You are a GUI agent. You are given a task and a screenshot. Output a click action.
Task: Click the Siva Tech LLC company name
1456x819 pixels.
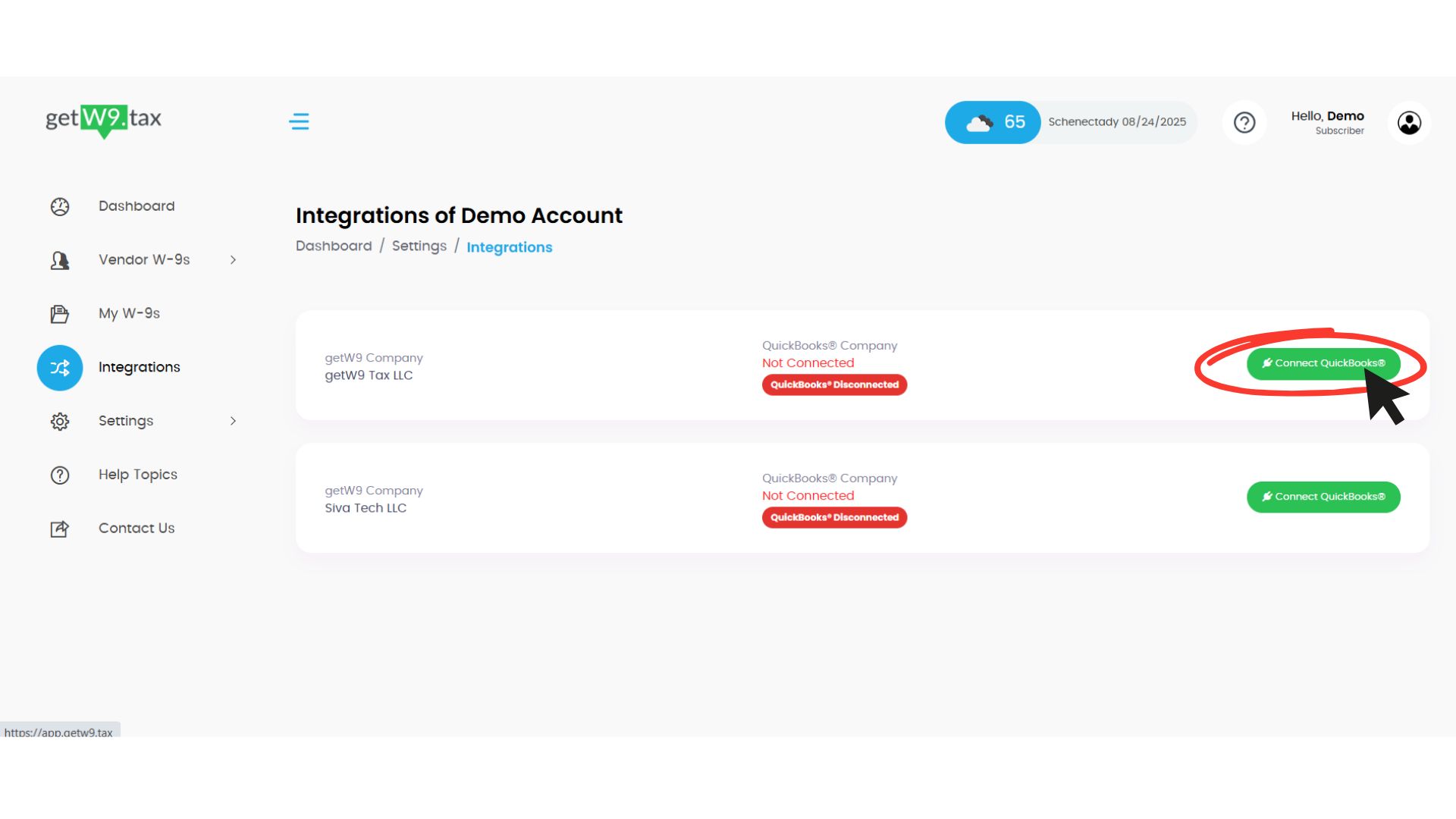coord(366,508)
